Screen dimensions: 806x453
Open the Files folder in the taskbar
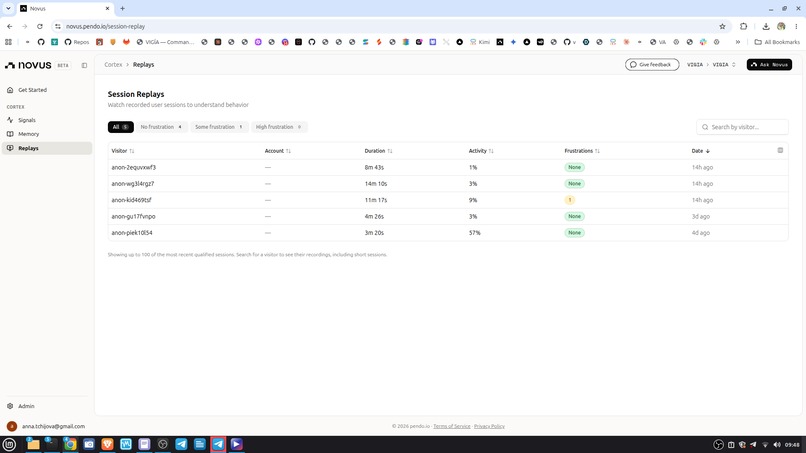(33, 444)
